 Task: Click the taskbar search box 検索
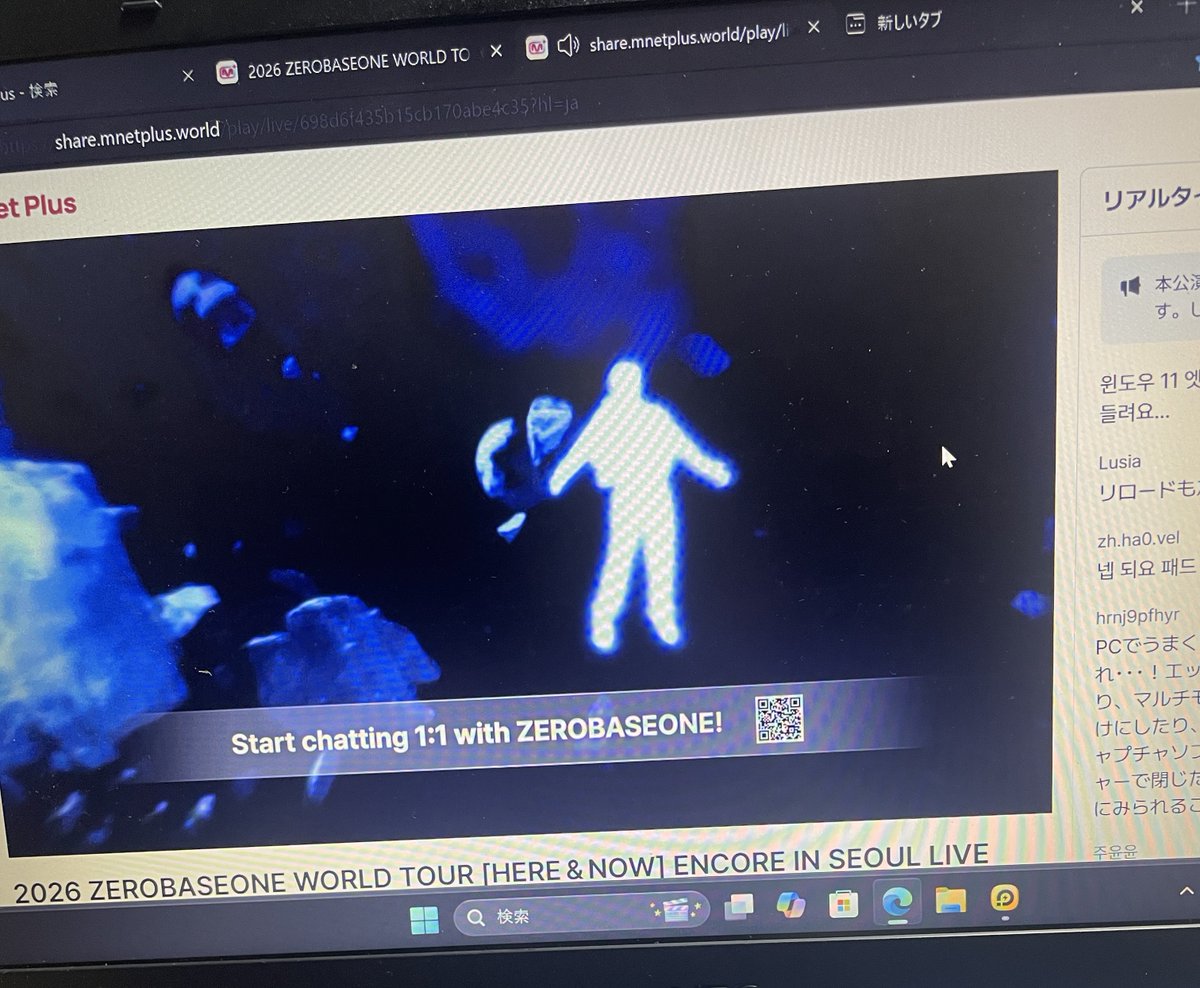tap(581, 912)
